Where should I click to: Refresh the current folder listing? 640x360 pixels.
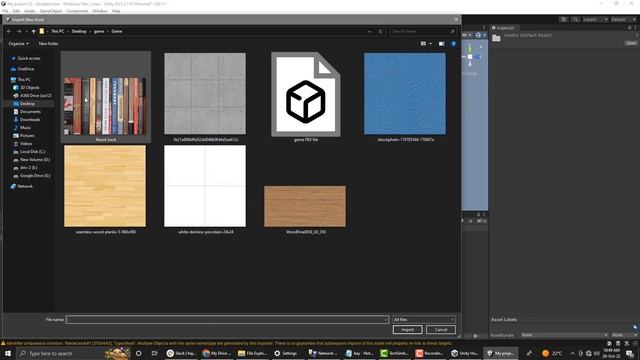pos(380,31)
